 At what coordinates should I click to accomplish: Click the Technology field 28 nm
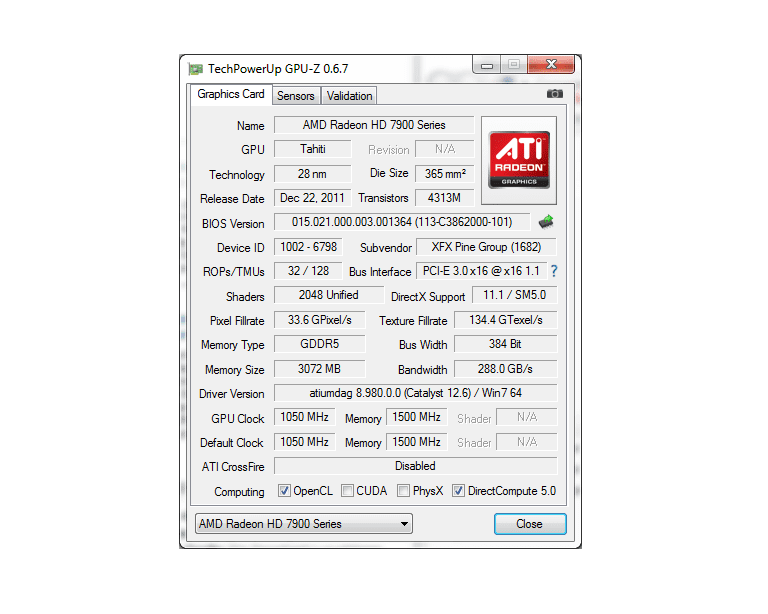pos(312,174)
